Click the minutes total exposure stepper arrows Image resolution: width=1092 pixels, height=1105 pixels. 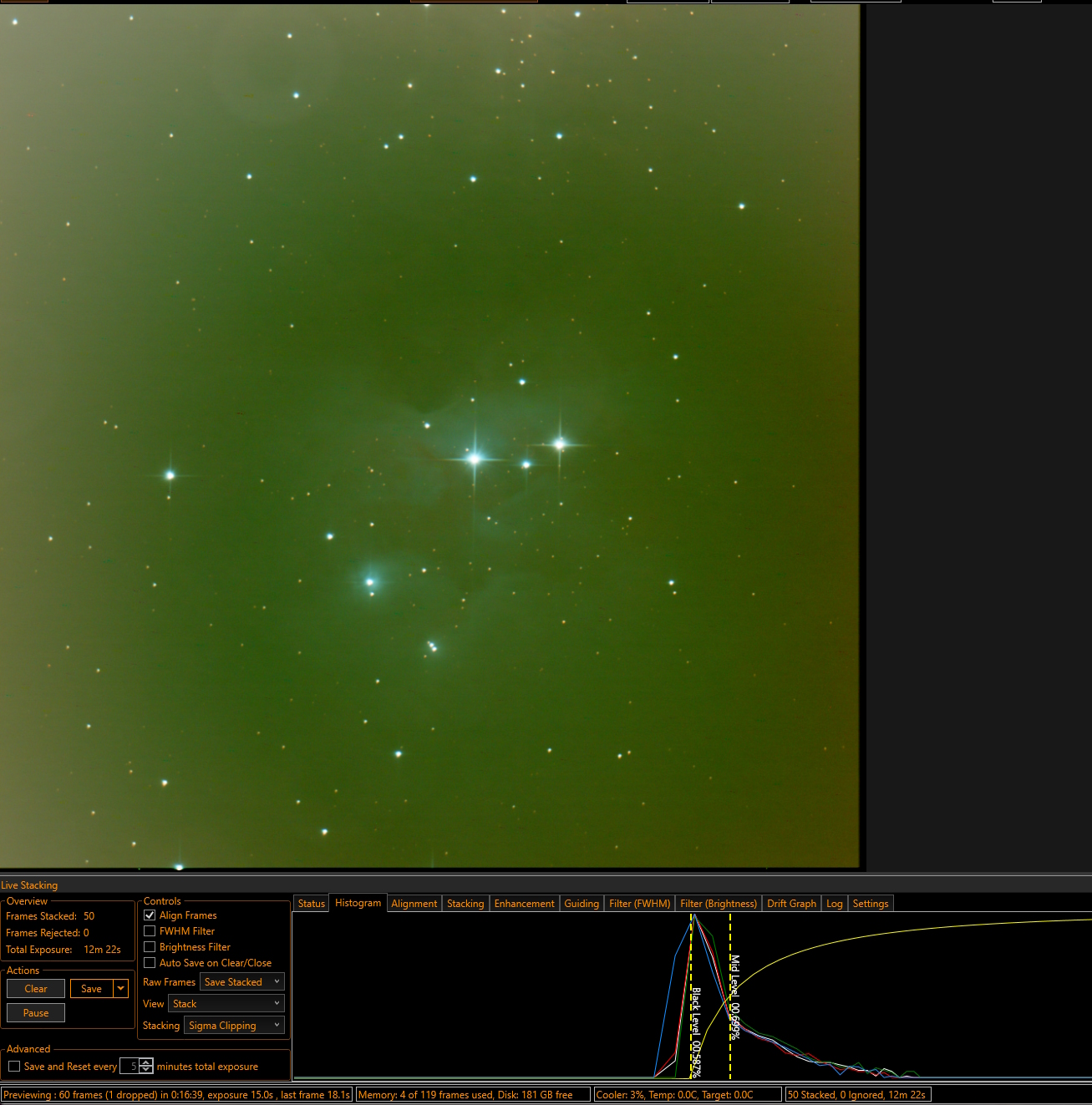[146, 1067]
